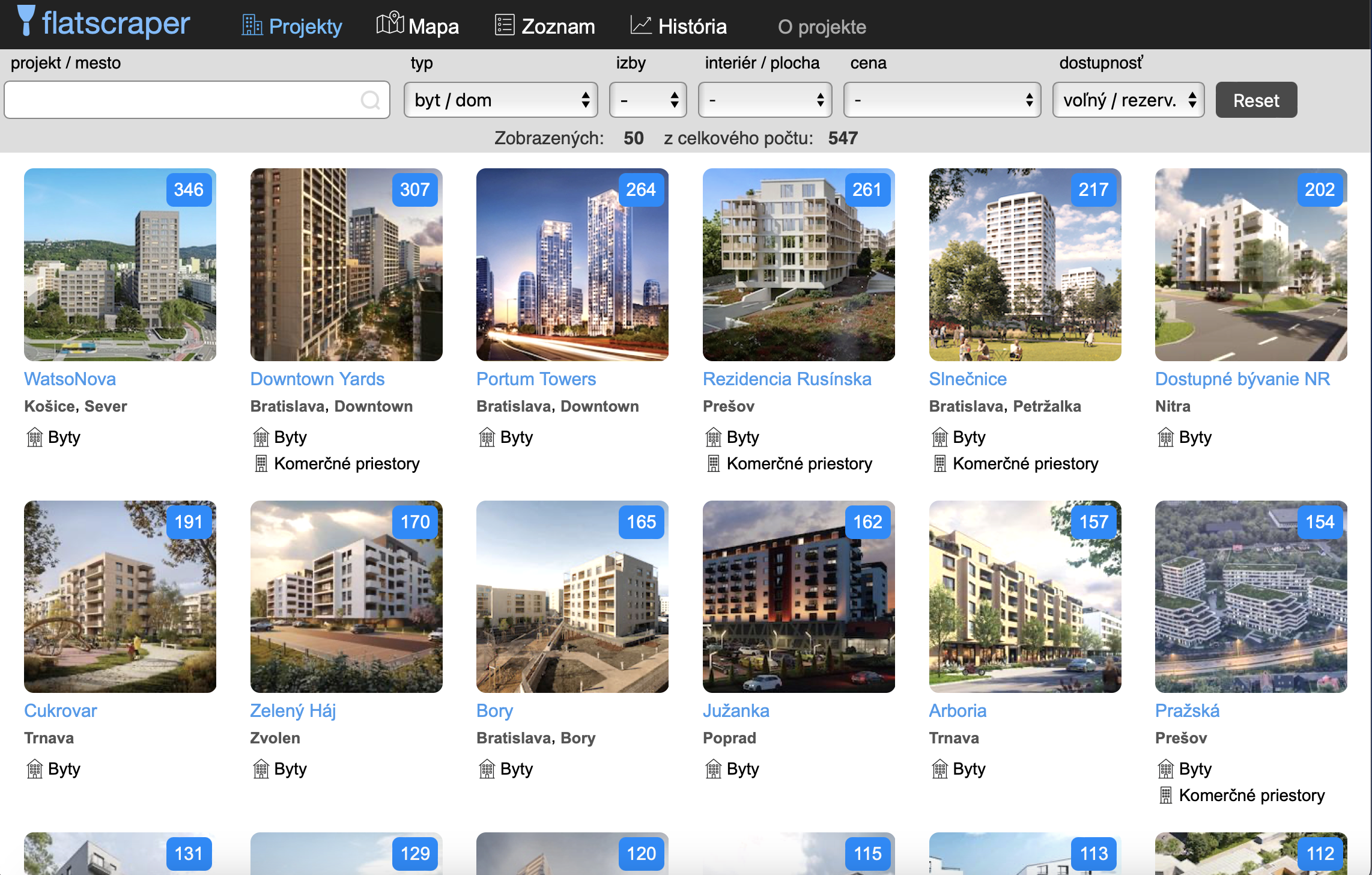Click the História chart icon

tap(641, 25)
